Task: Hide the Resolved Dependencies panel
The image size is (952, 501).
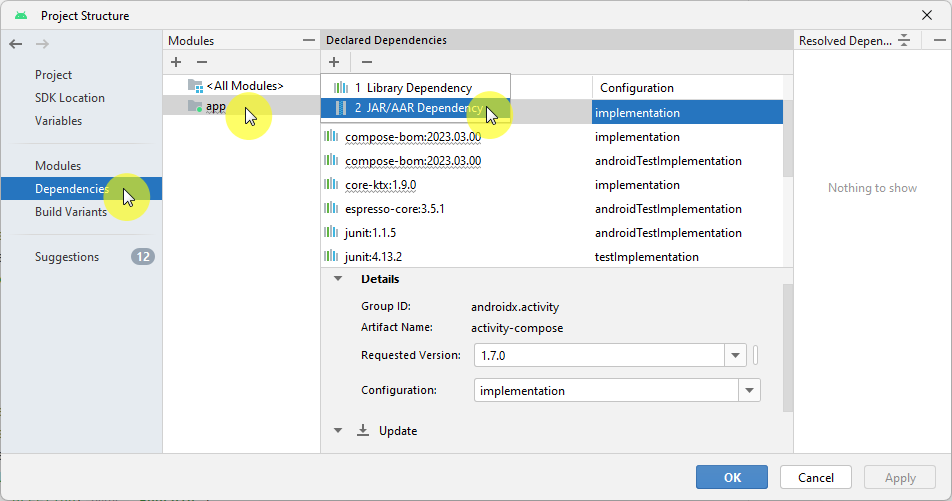Action: [x=939, y=40]
